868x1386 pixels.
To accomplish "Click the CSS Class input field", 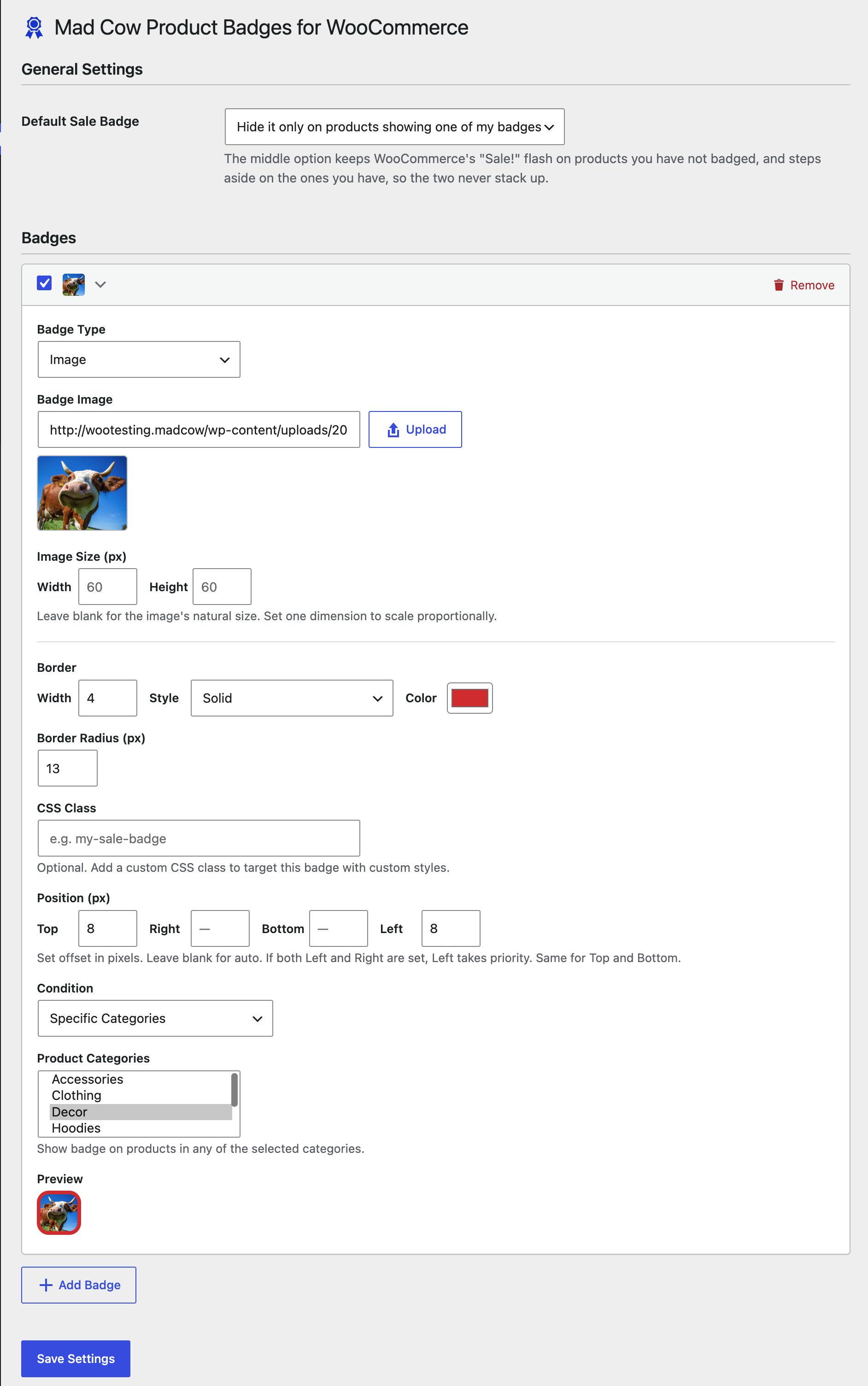I will tap(199, 838).
